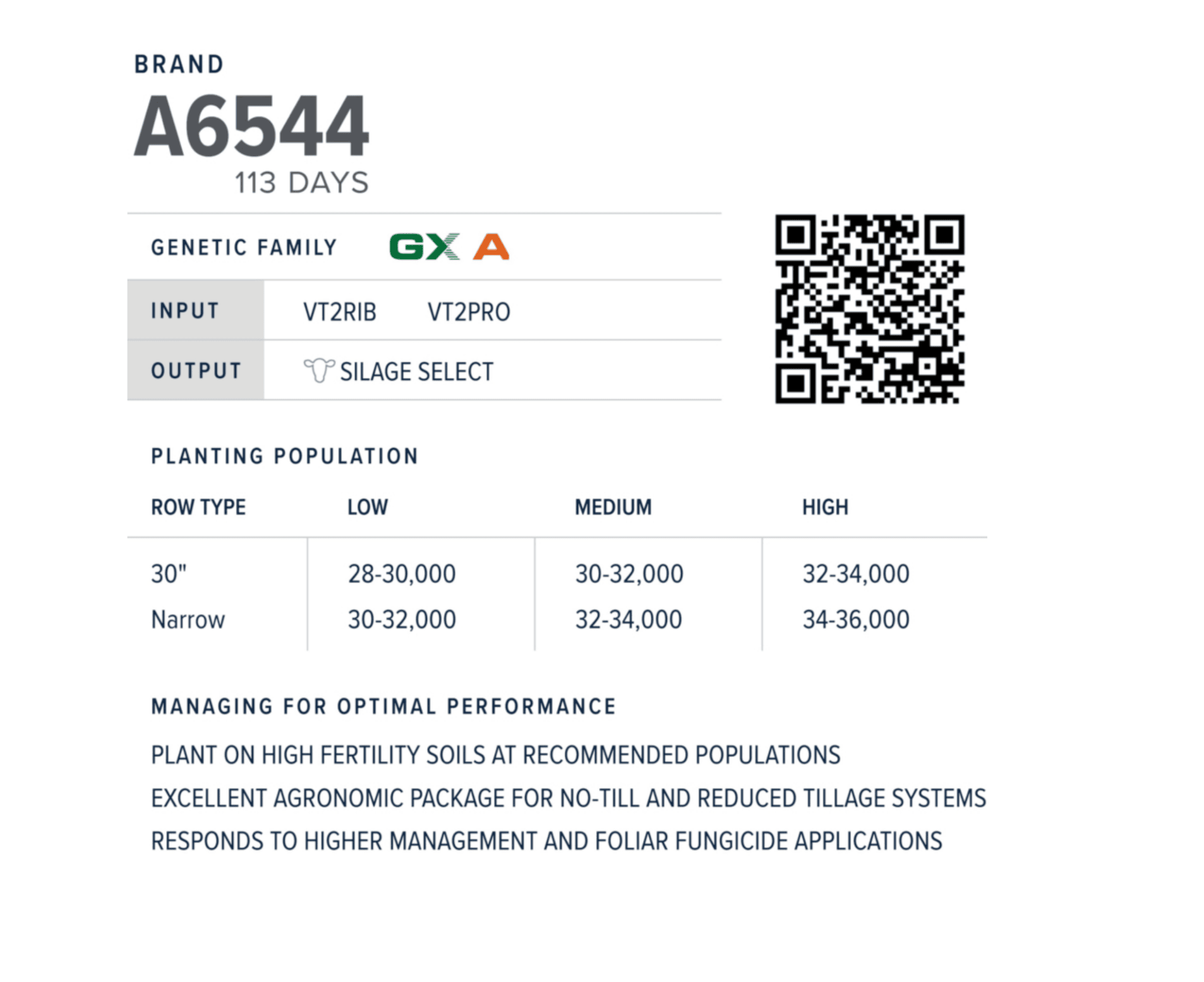The image size is (1204, 982).
Task: Select the 28-30,000 low population cell
Action: click(x=402, y=574)
